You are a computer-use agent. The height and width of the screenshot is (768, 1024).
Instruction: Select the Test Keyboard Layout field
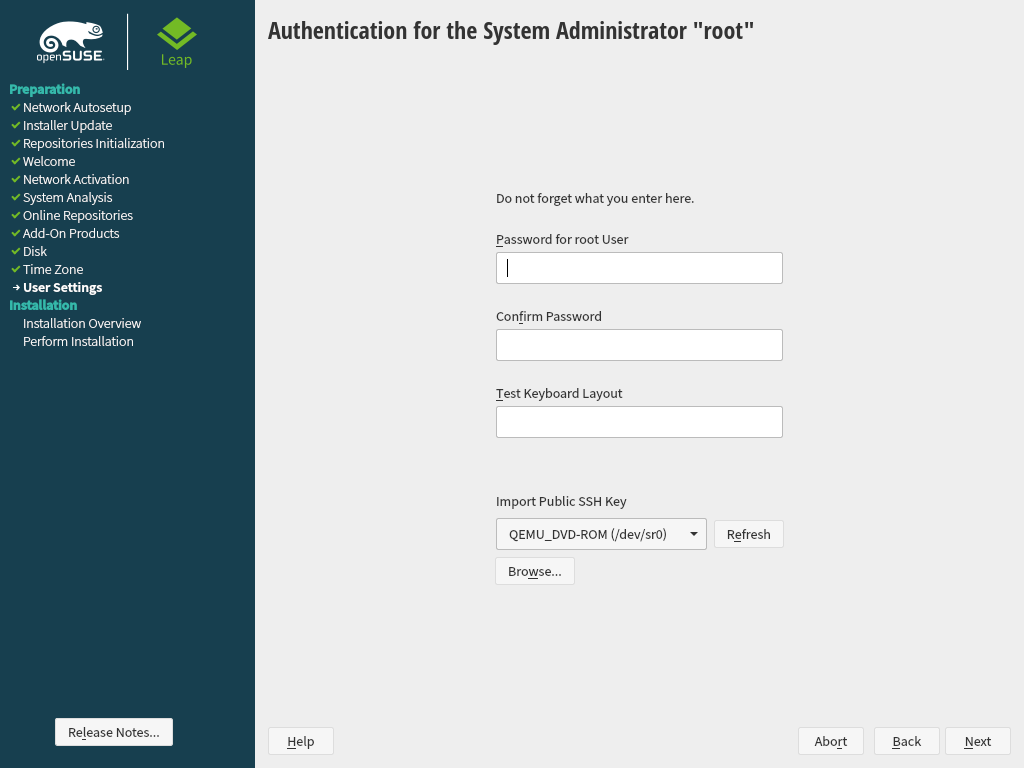point(639,422)
